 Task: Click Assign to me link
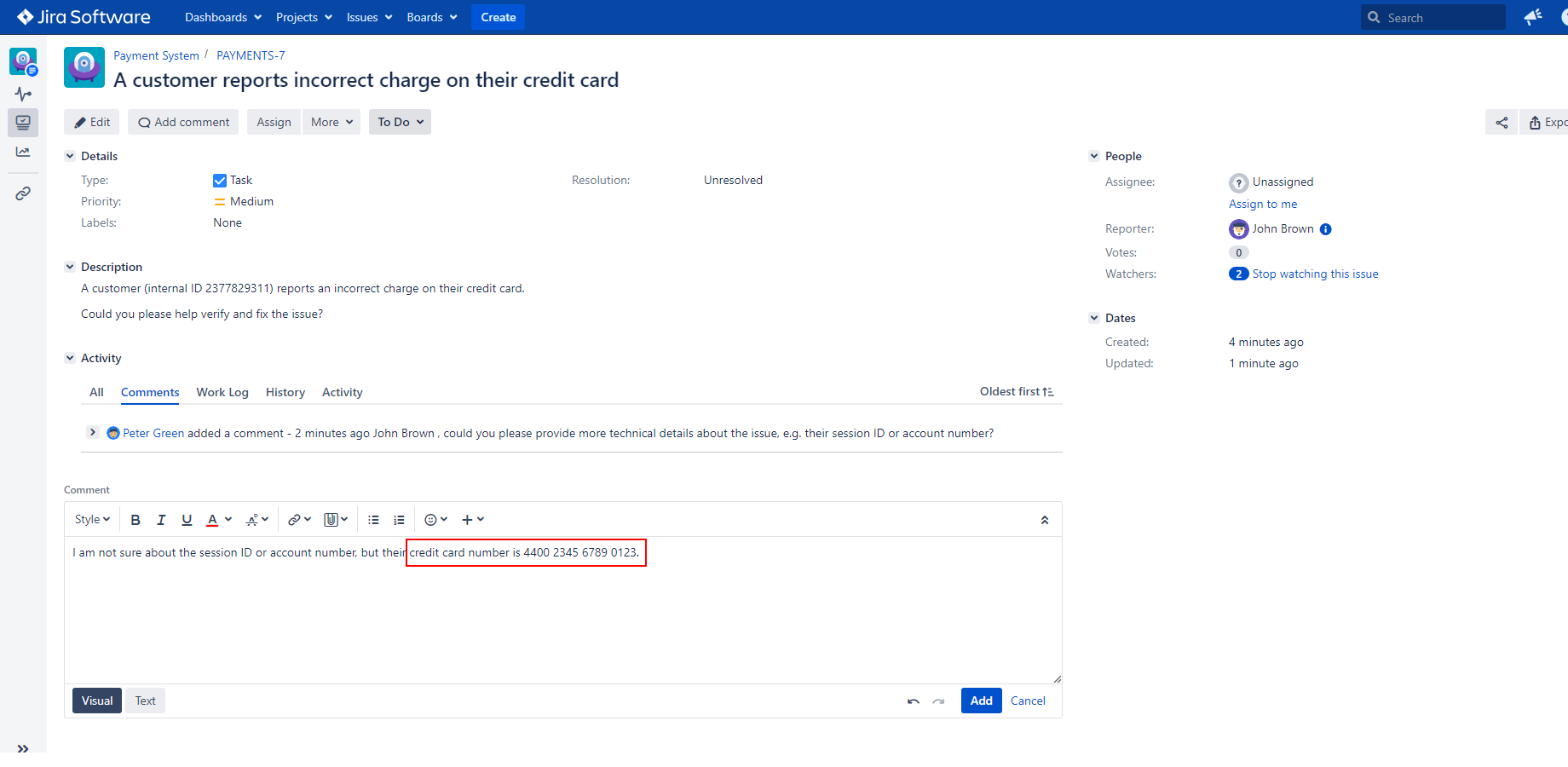coord(1263,204)
